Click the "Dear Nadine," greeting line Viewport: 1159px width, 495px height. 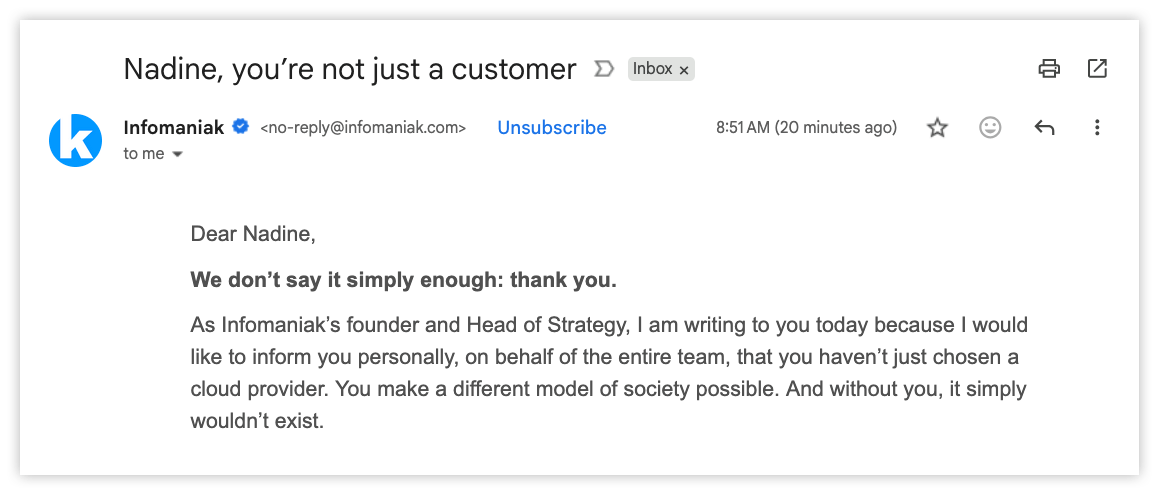tap(253, 234)
